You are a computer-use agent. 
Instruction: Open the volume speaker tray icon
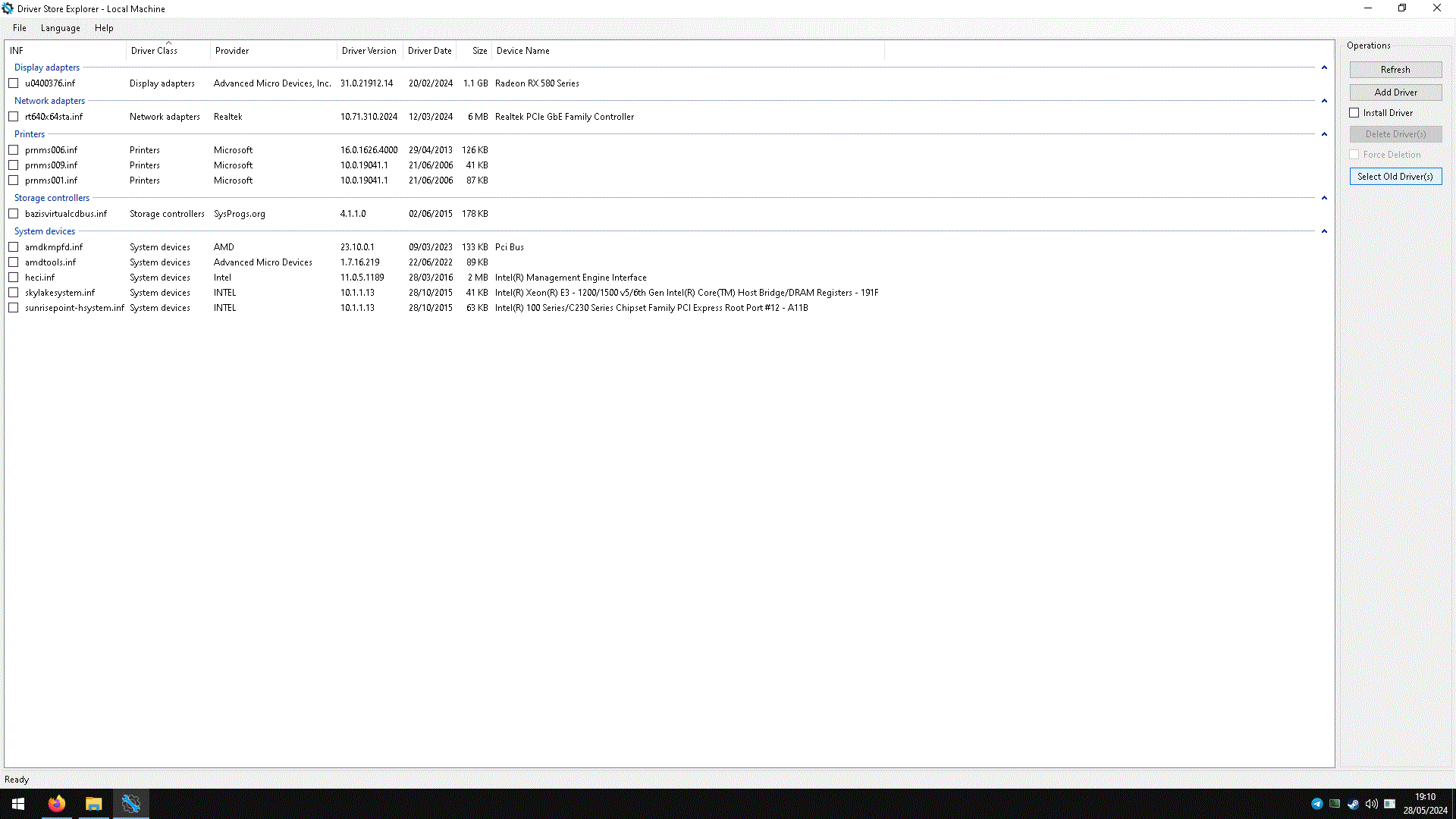tap(1371, 804)
